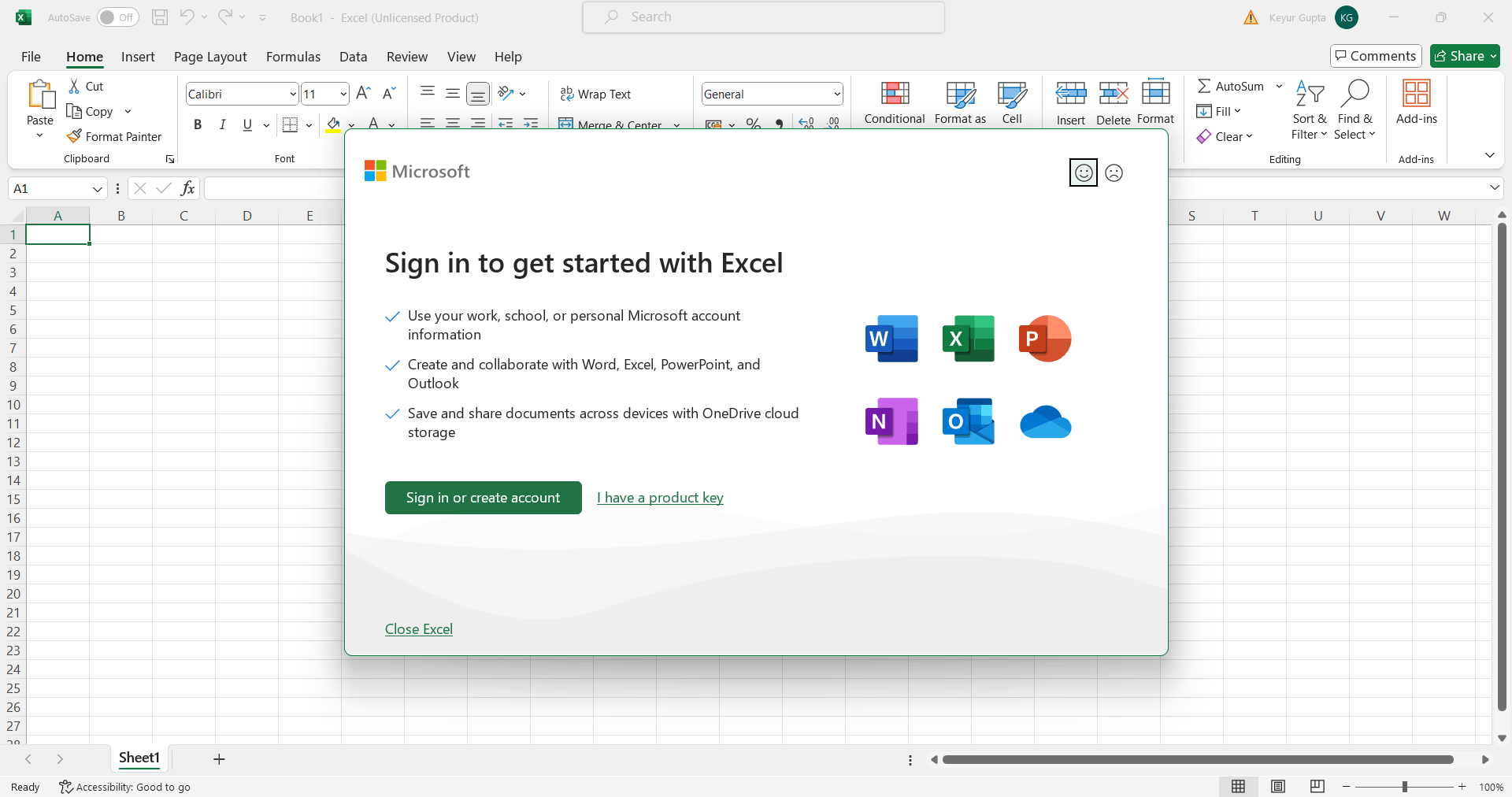1512x797 pixels.
Task: Open the File menu
Action: pyautogui.click(x=31, y=57)
